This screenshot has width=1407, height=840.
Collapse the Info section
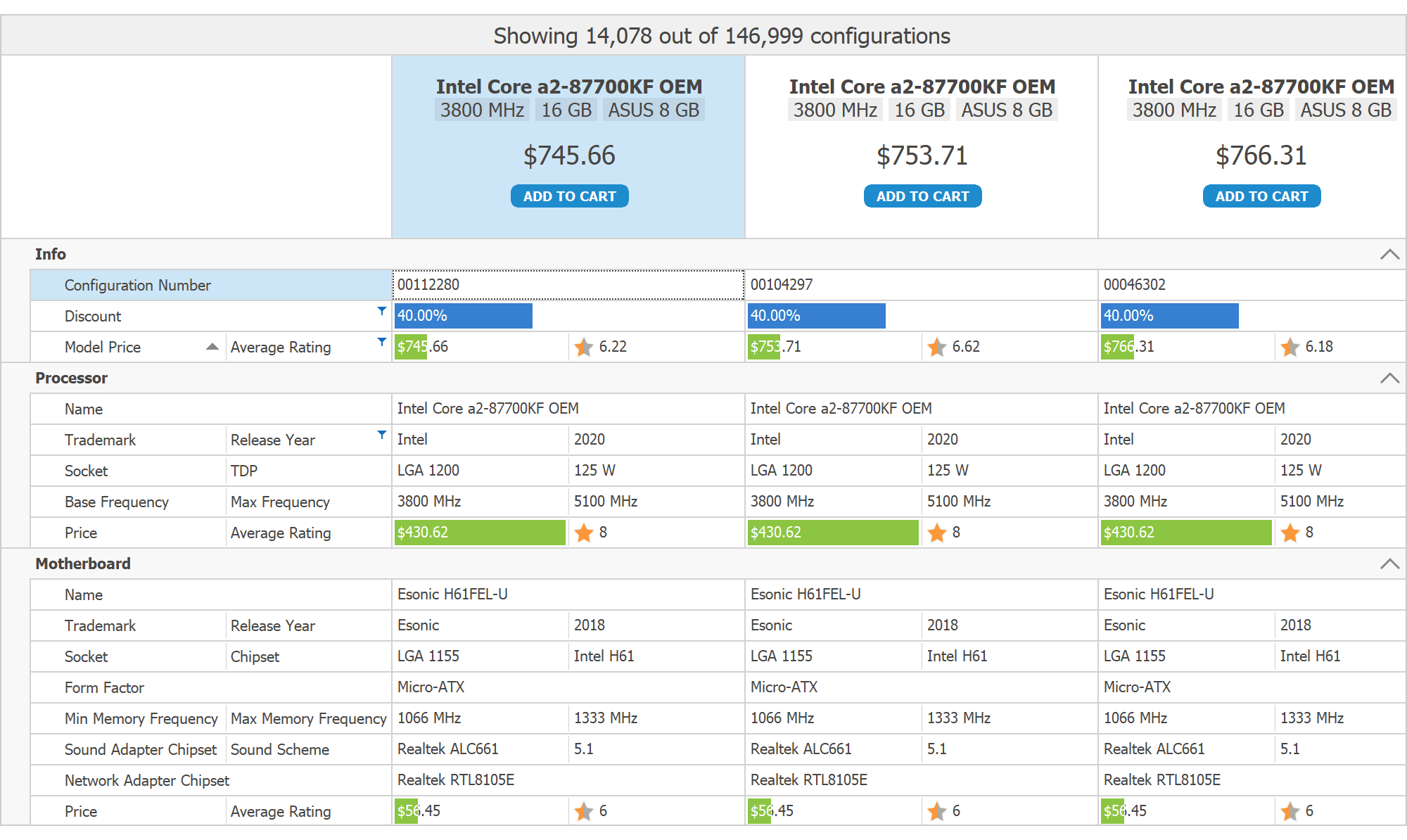pyautogui.click(x=1389, y=254)
